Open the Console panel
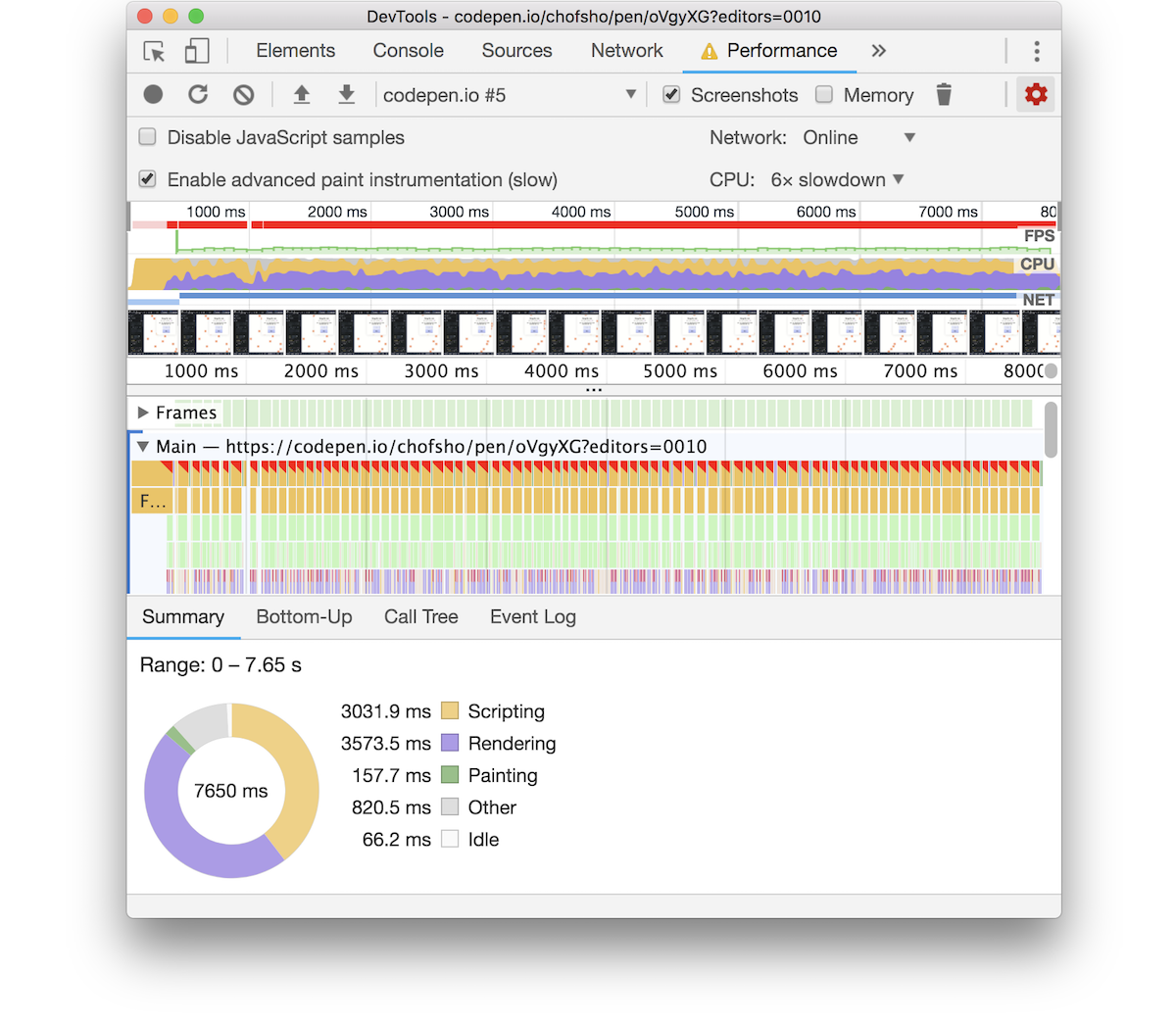 [x=408, y=51]
